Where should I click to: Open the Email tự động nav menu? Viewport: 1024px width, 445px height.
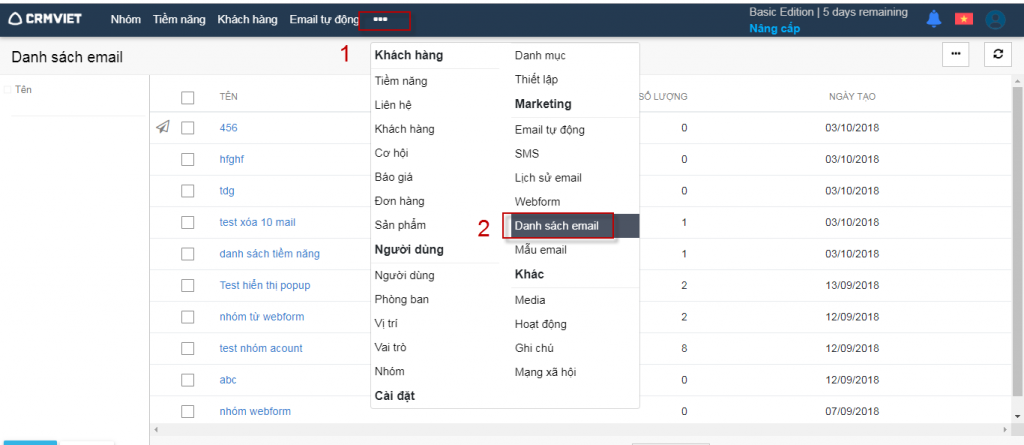pos(323,19)
